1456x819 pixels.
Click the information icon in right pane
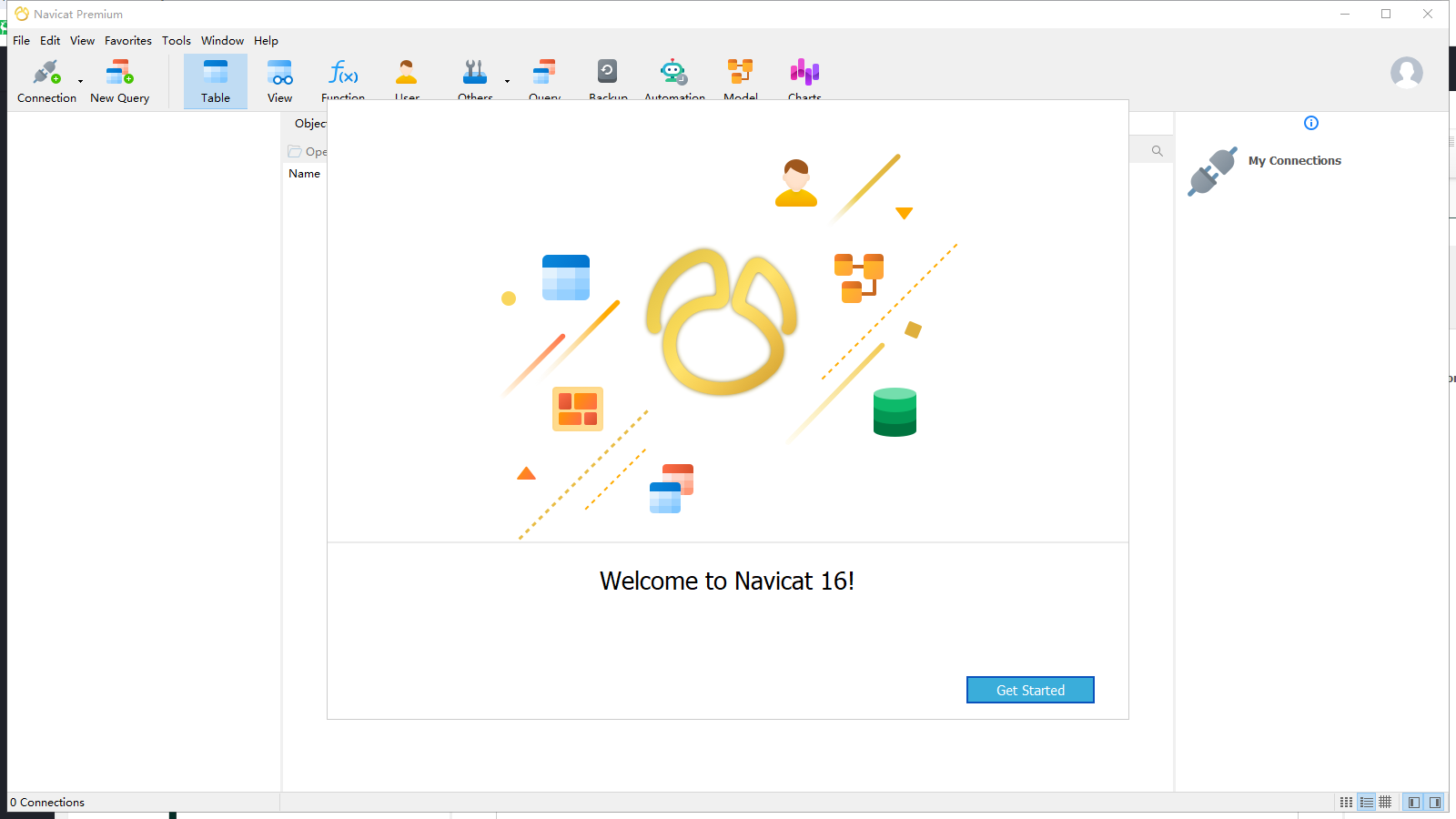tap(1311, 123)
